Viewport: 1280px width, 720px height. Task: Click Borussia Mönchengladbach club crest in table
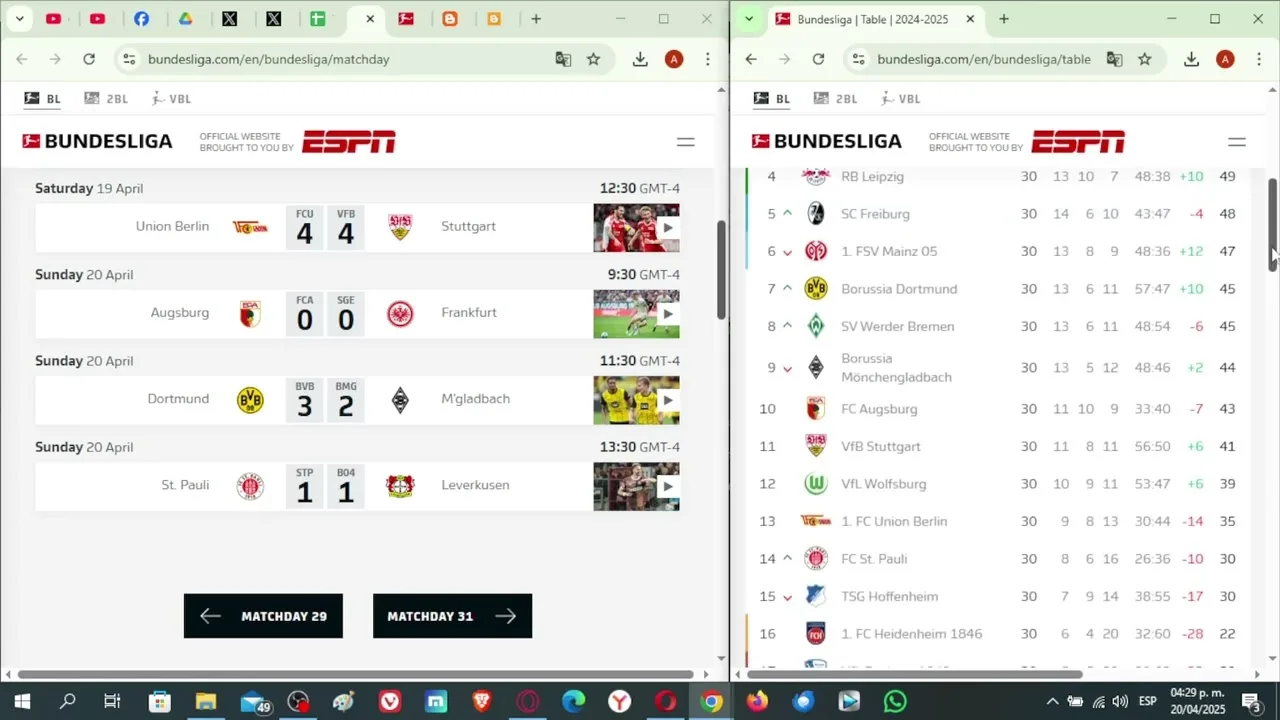click(816, 367)
